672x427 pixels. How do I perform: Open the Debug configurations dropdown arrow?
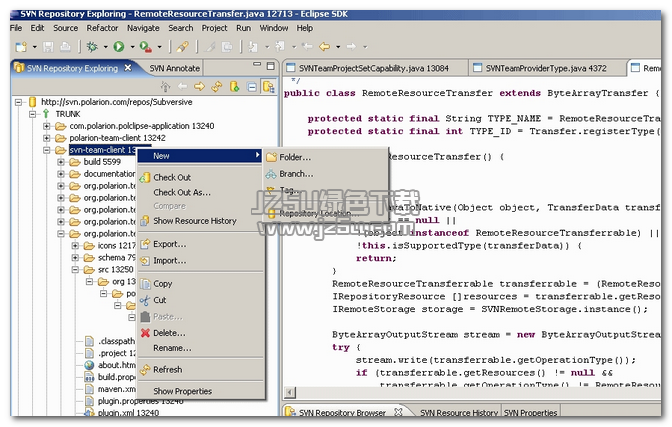[105, 46]
